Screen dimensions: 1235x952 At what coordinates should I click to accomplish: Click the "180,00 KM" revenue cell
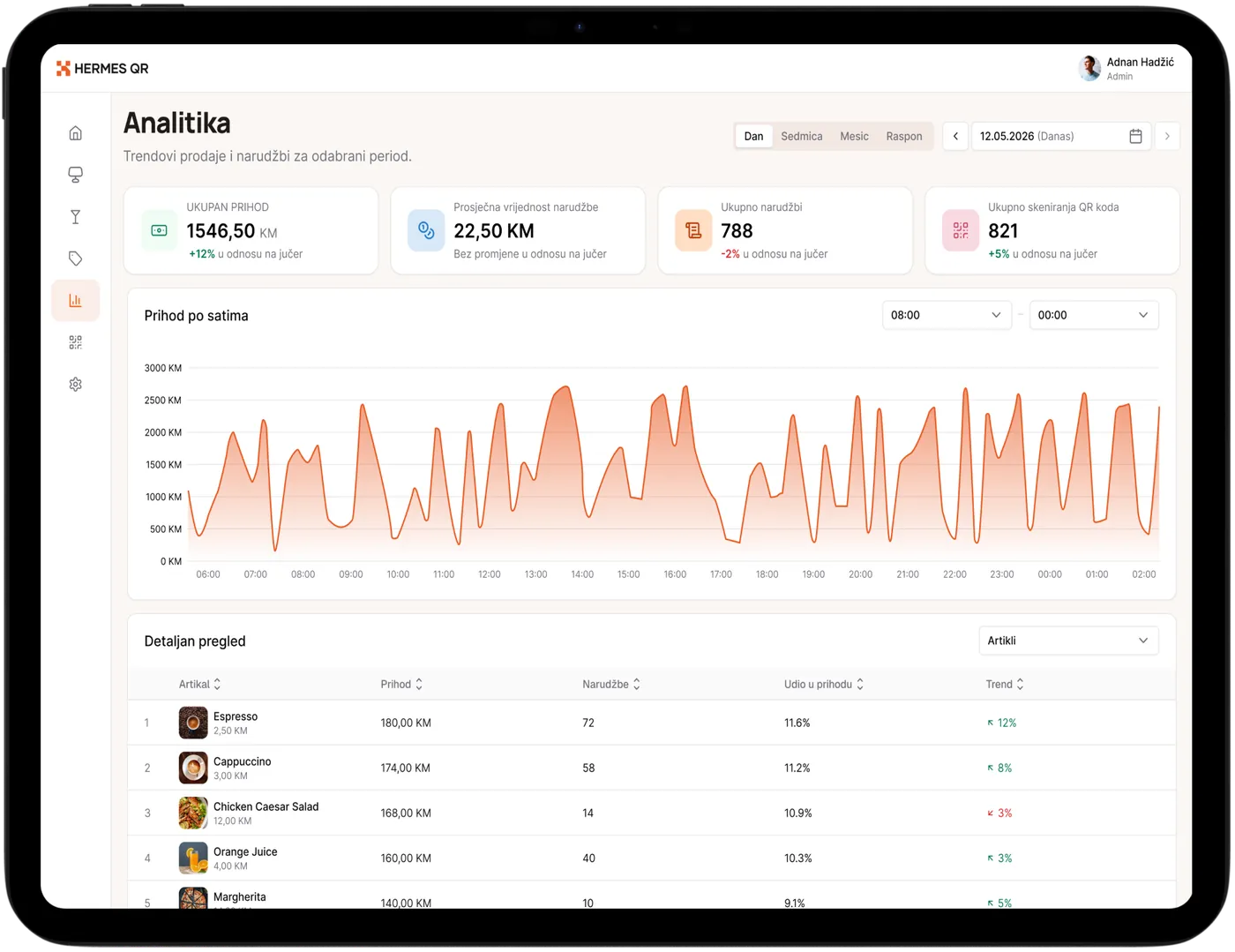(x=406, y=723)
